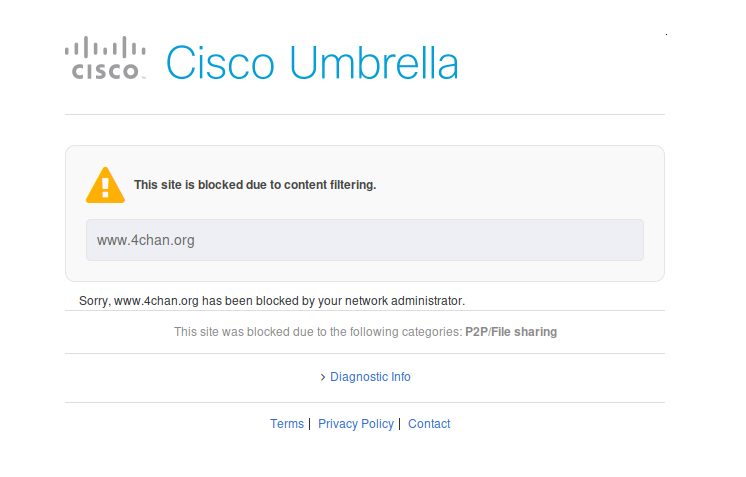Viewport: 746px width, 477px height.
Task: Click the 'blocked due to content filtering' heading
Action: (255, 185)
